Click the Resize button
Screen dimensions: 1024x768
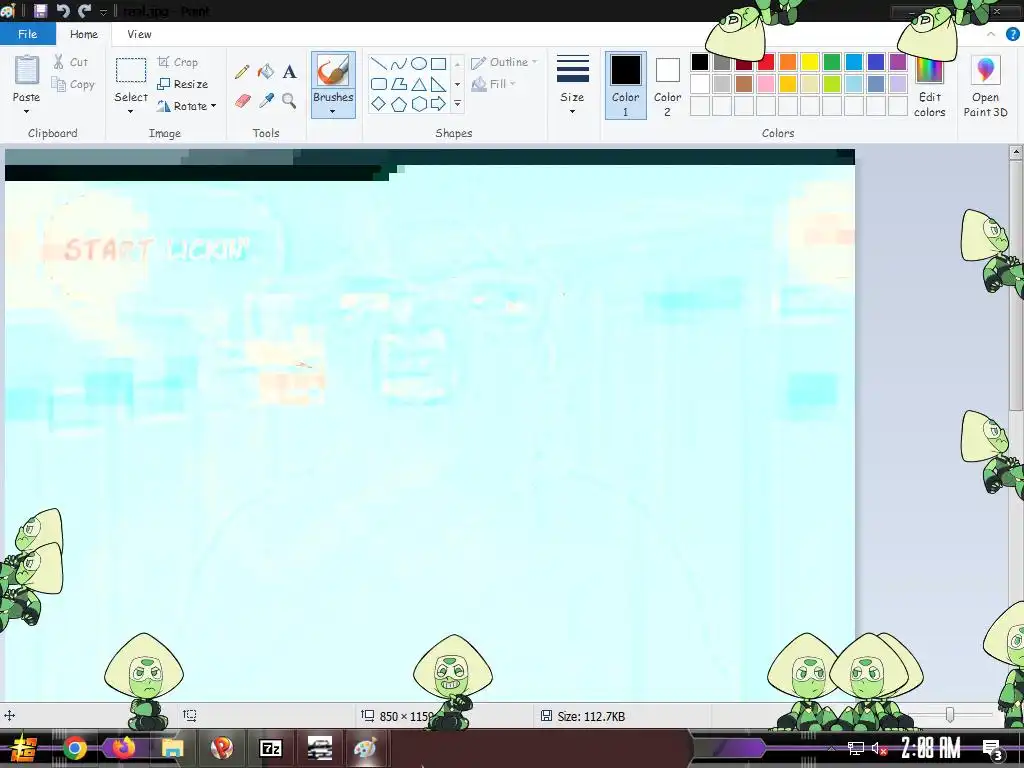coord(183,84)
